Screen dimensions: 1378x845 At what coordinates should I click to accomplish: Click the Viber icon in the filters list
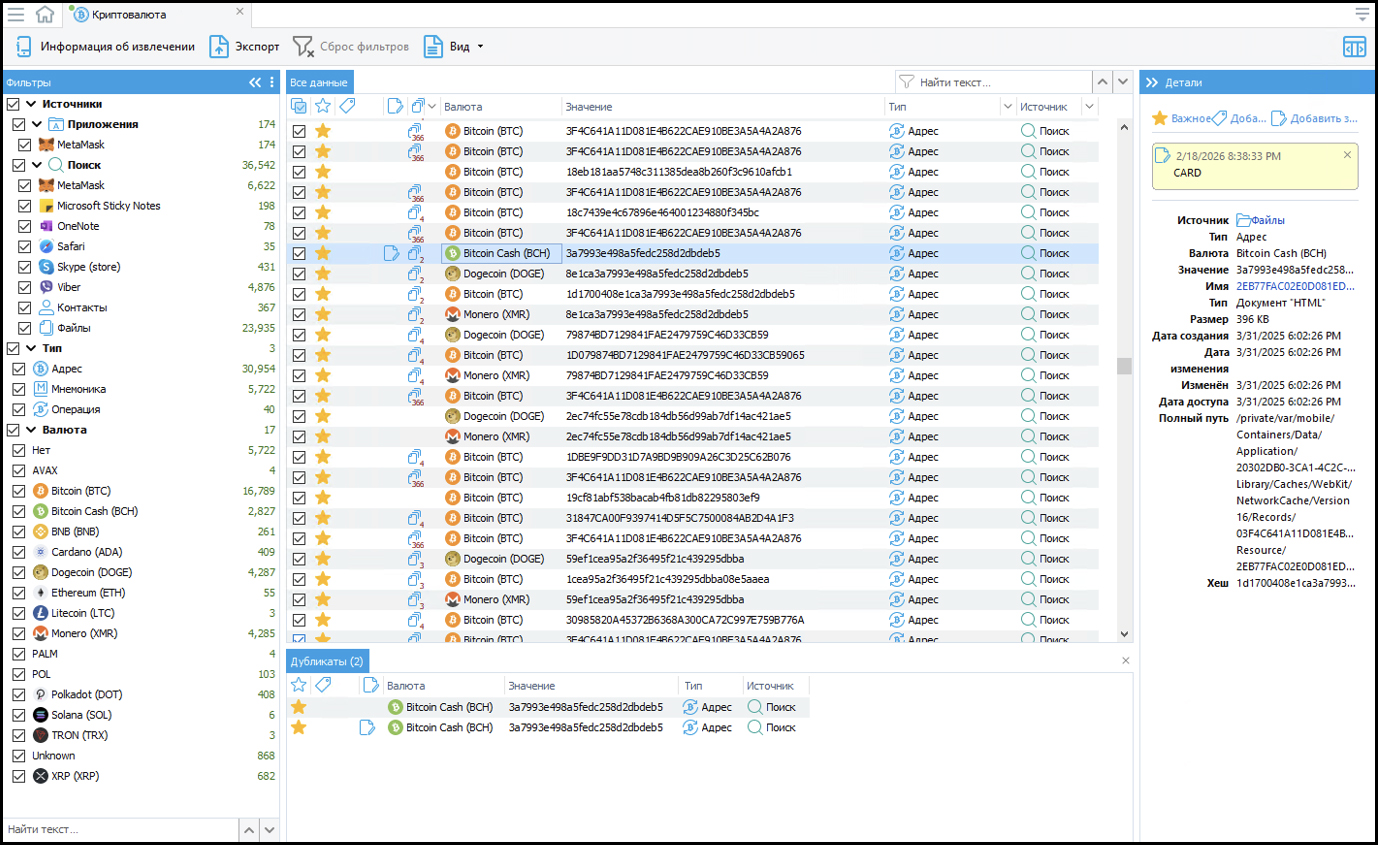46,287
